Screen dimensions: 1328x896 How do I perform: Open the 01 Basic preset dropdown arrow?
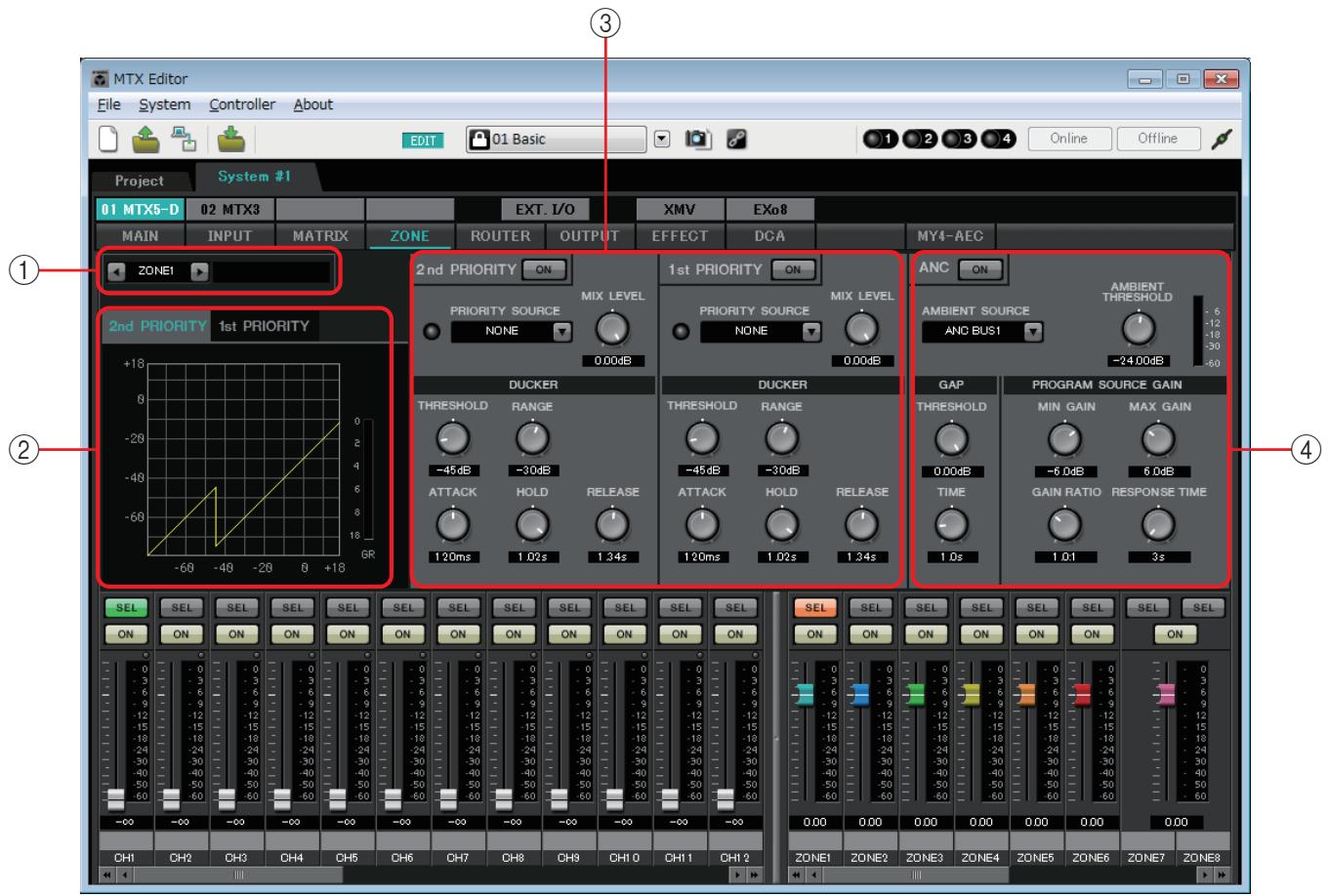pyautogui.click(x=662, y=140)
